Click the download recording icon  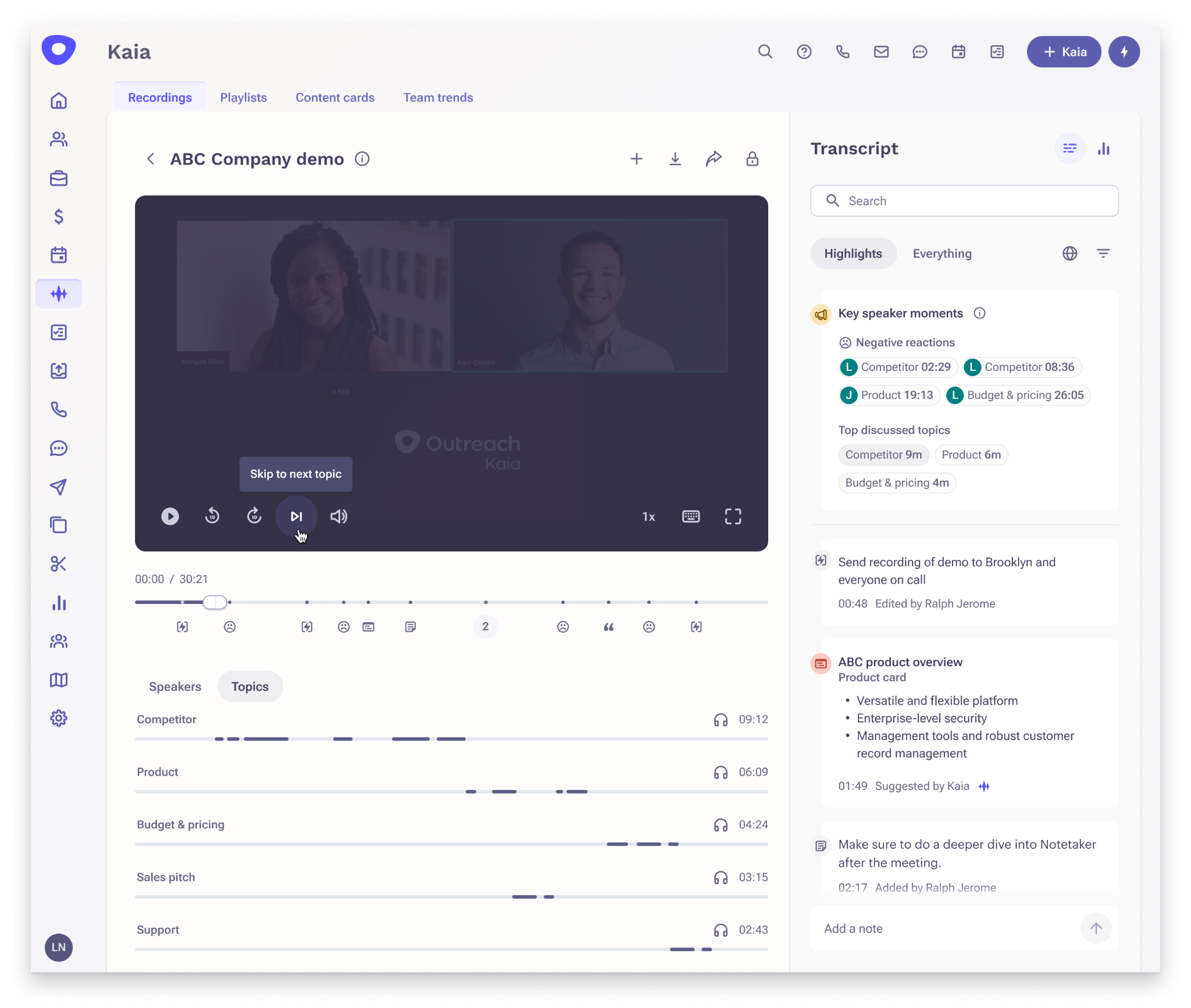coord(675,159)
